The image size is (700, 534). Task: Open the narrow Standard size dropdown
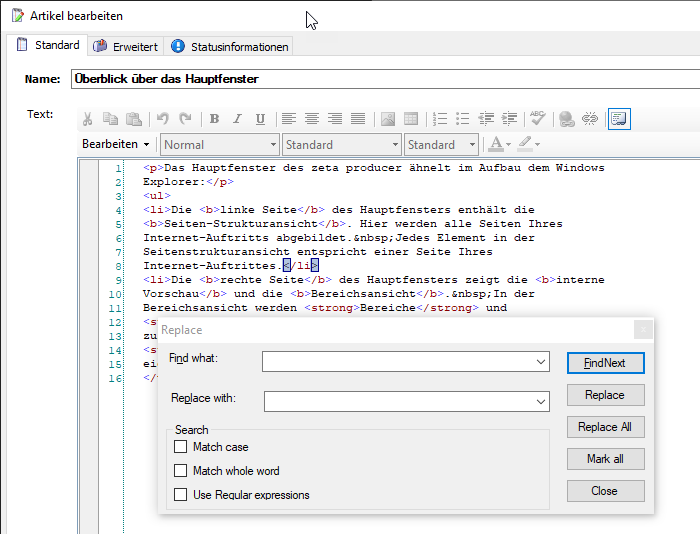(441, 145)
